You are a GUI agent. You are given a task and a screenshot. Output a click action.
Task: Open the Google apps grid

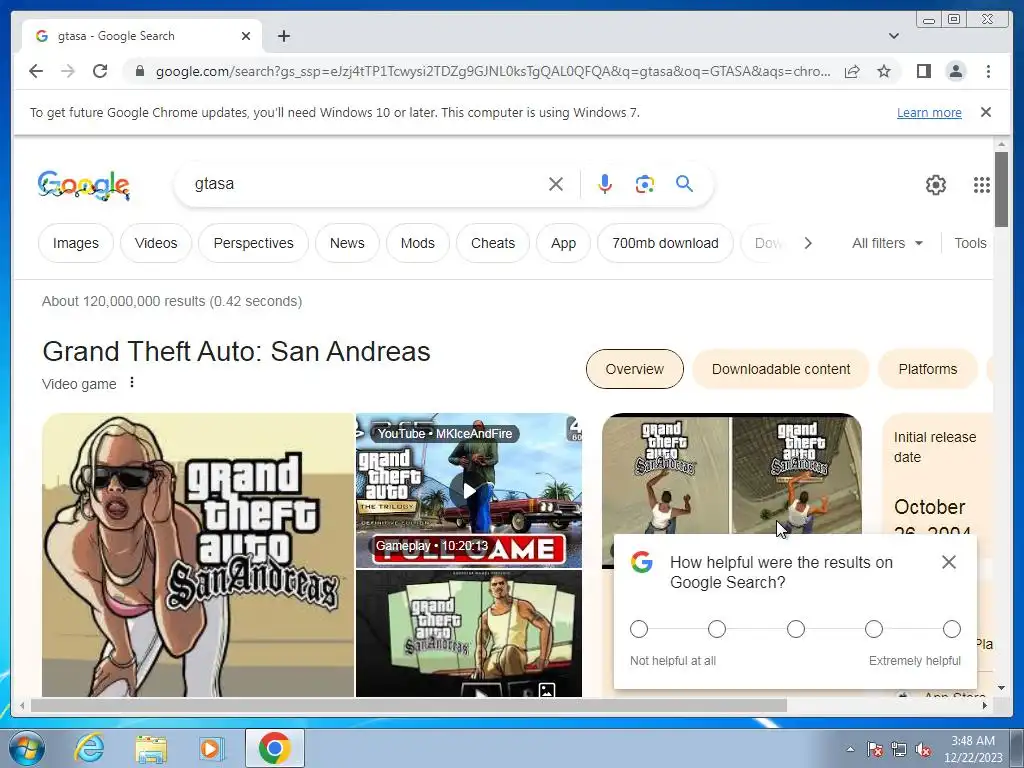point(981,185)
